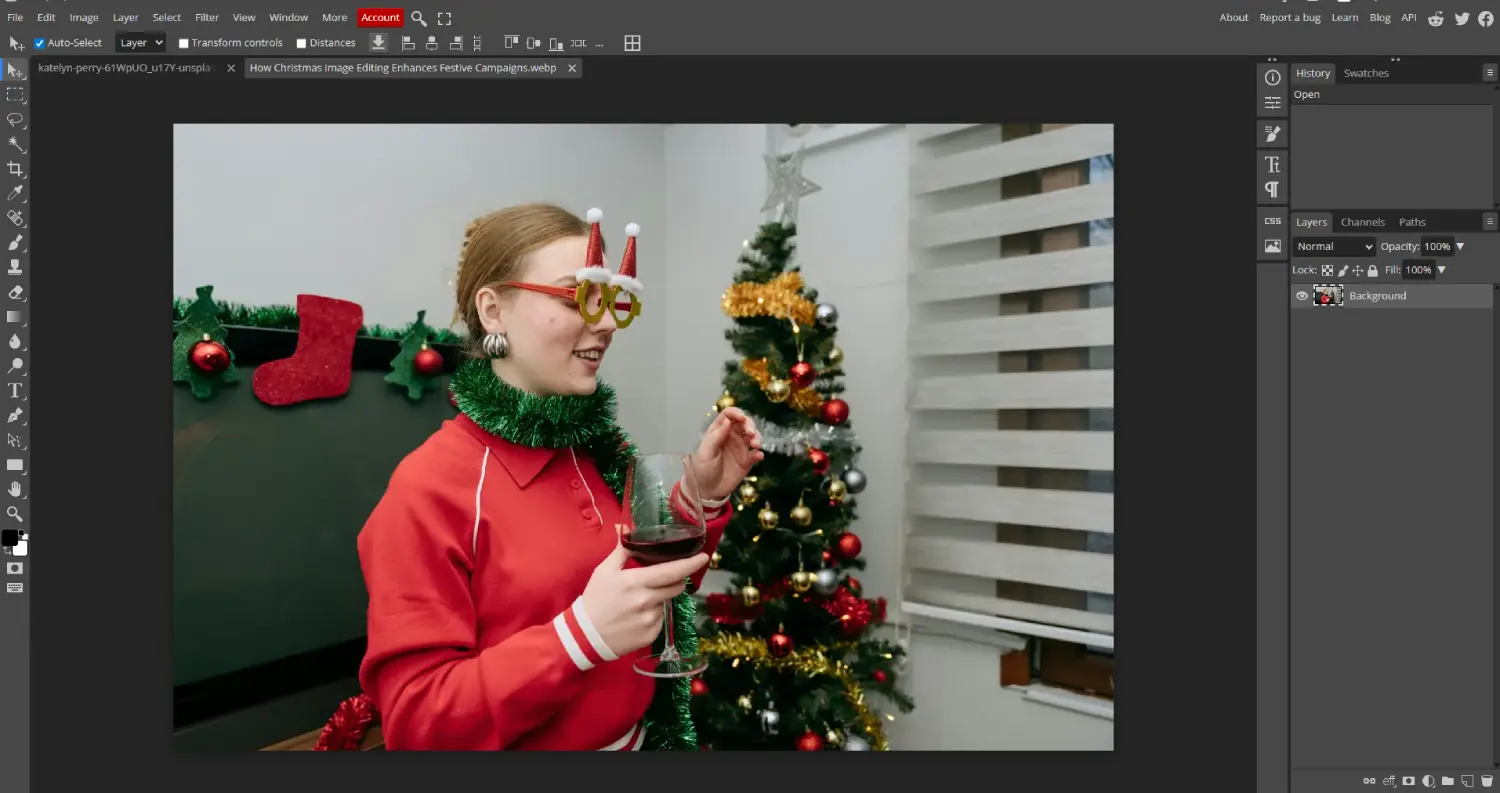Click the black foreground color swatch

pyautogui.click(x=10, y=538)
